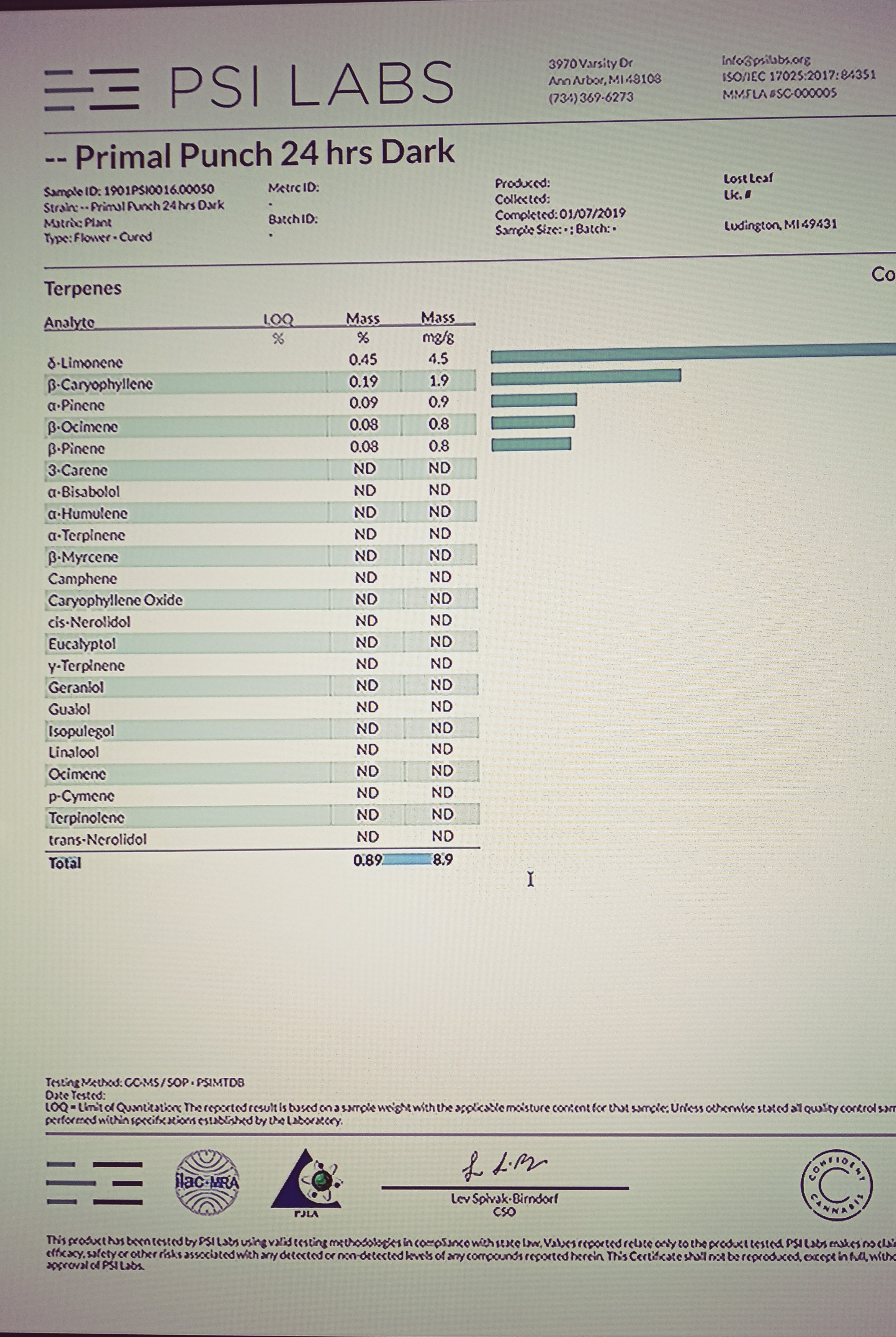Click the cis-Nerolidol row label
This screenshot has height=1337, width=896.
click(x=89, y=622)
